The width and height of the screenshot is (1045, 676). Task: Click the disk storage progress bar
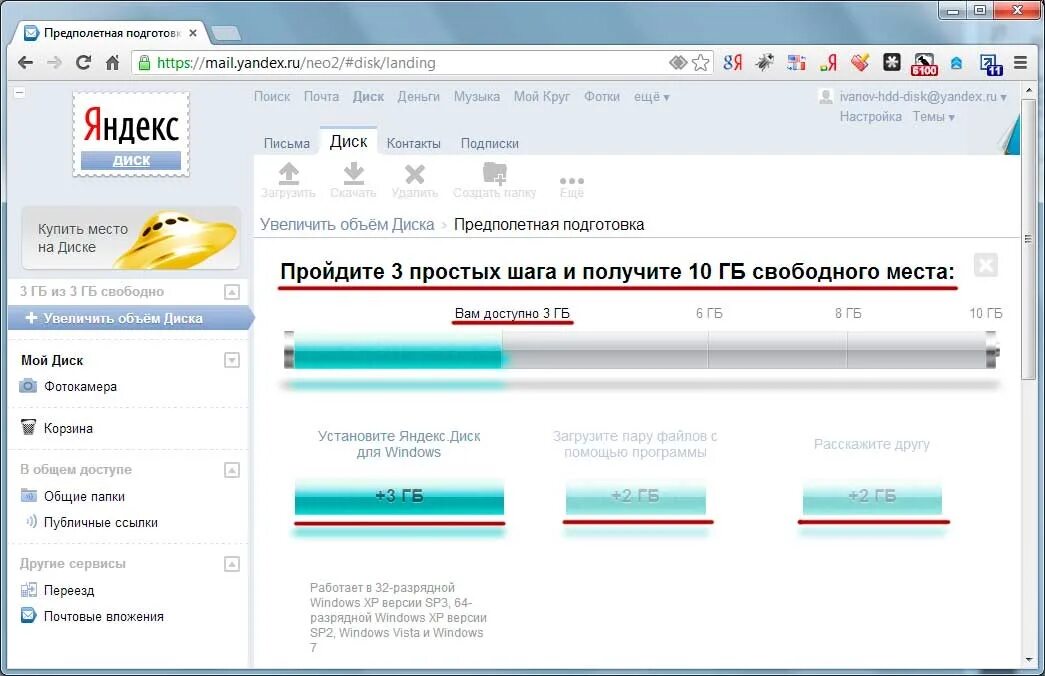click(641, 350)
